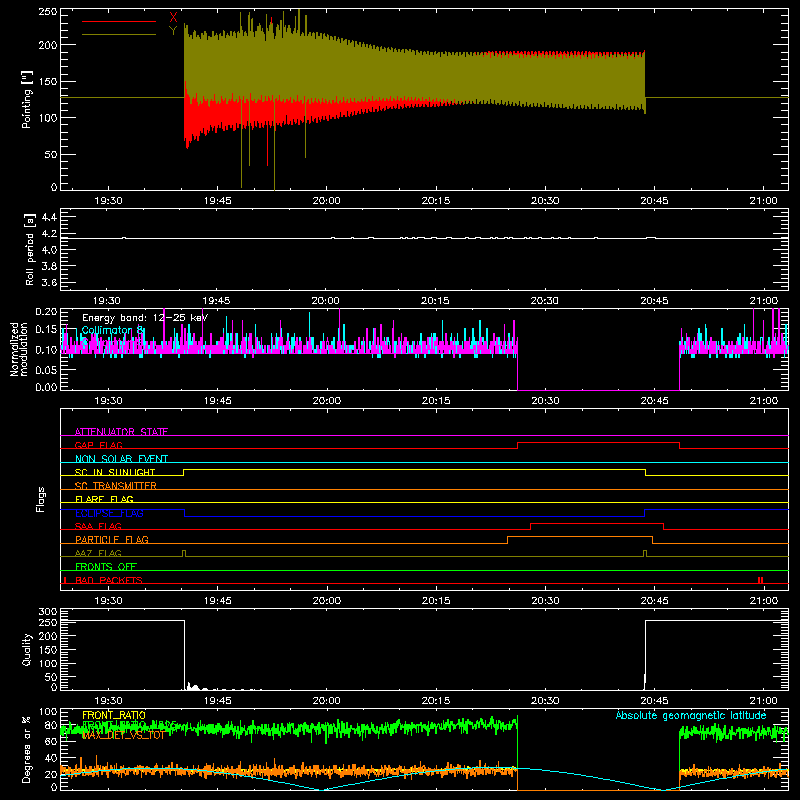The image size is (800, 800).
Task: Click the 'Degrees or %' axis title
Action: point(27,750)
